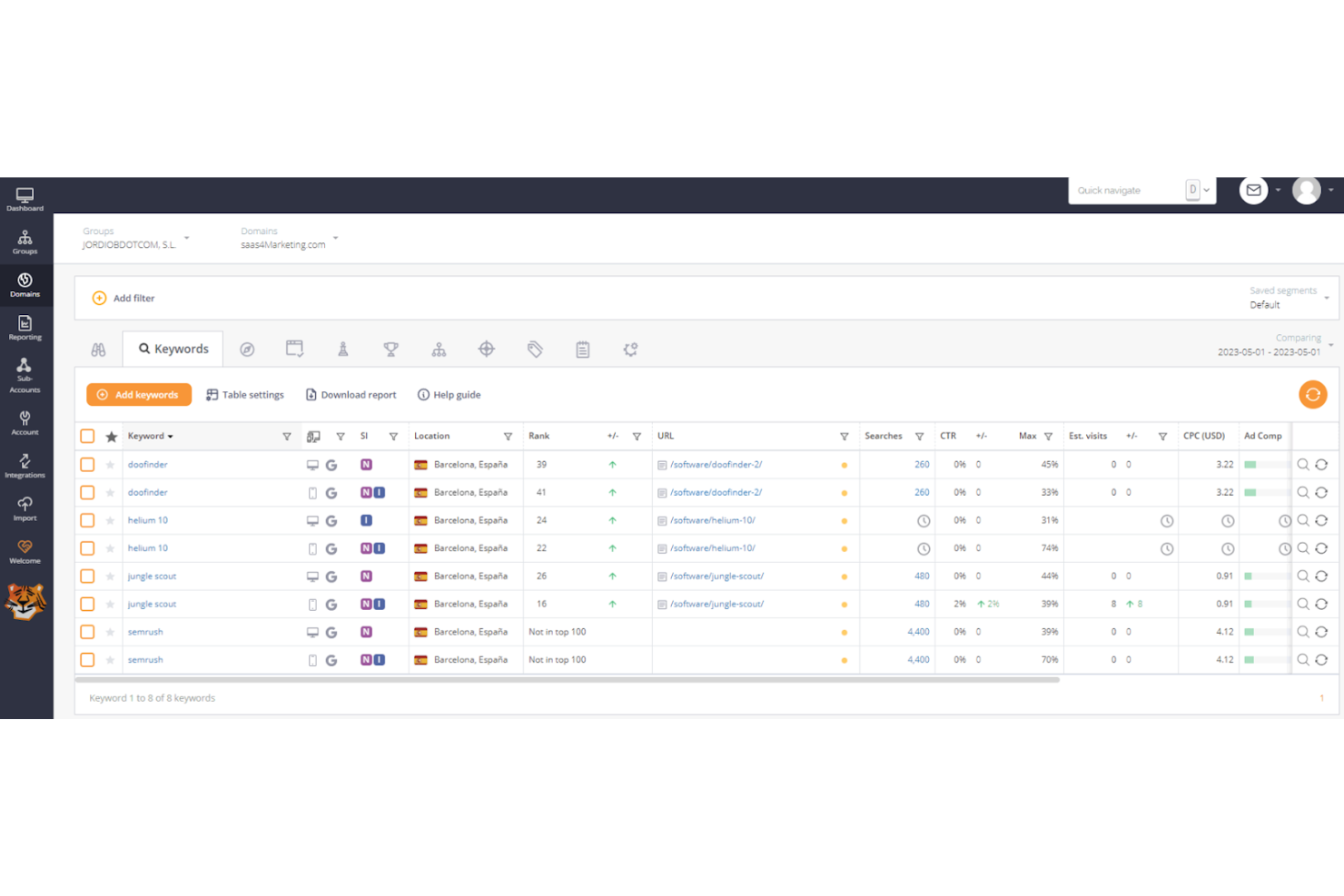Open the /software/jungle-scout/ URL link for rank 16
The height and width of the screenshot is (896, 1344).
(717, 604)
